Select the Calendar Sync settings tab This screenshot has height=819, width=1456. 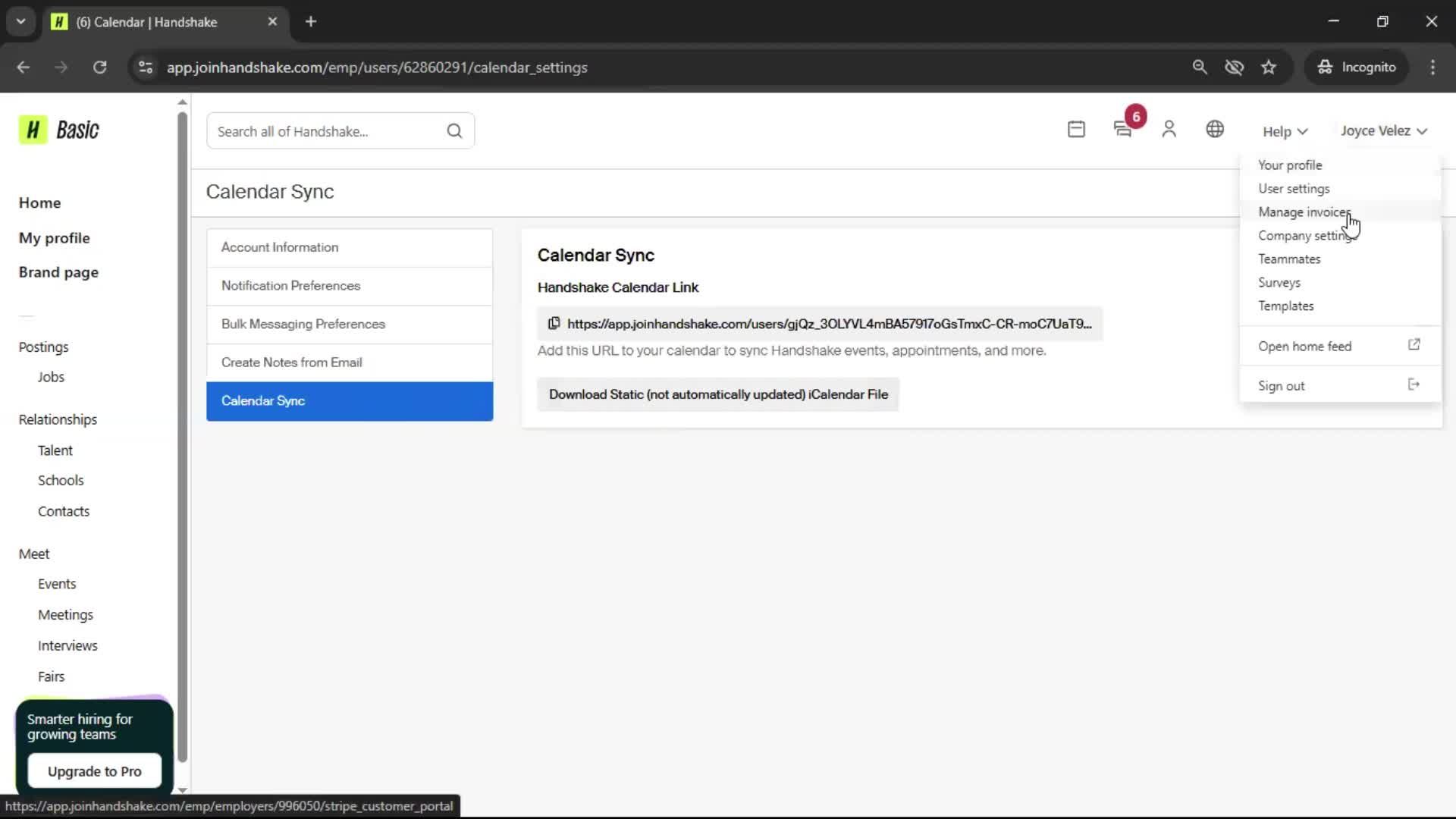(x=350, y=401)
